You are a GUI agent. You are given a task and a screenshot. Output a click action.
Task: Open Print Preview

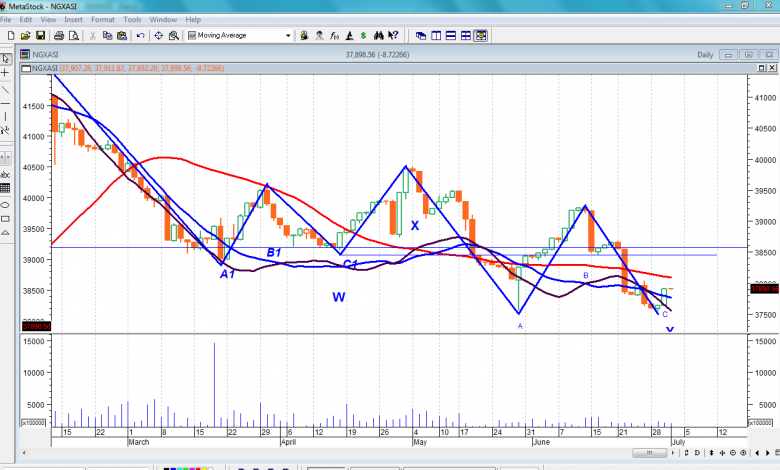pos(74,35)
